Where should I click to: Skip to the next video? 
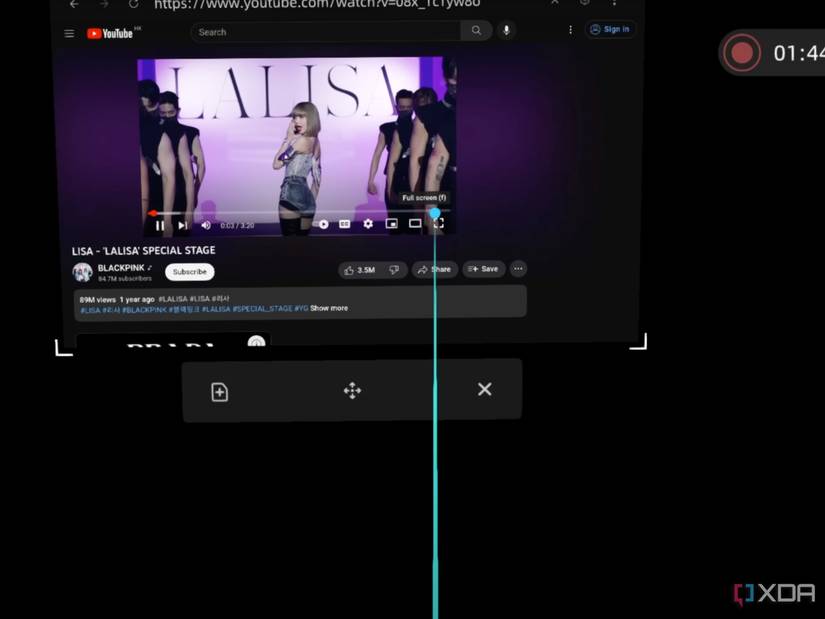pyautogui.click(x=183, y=226)
